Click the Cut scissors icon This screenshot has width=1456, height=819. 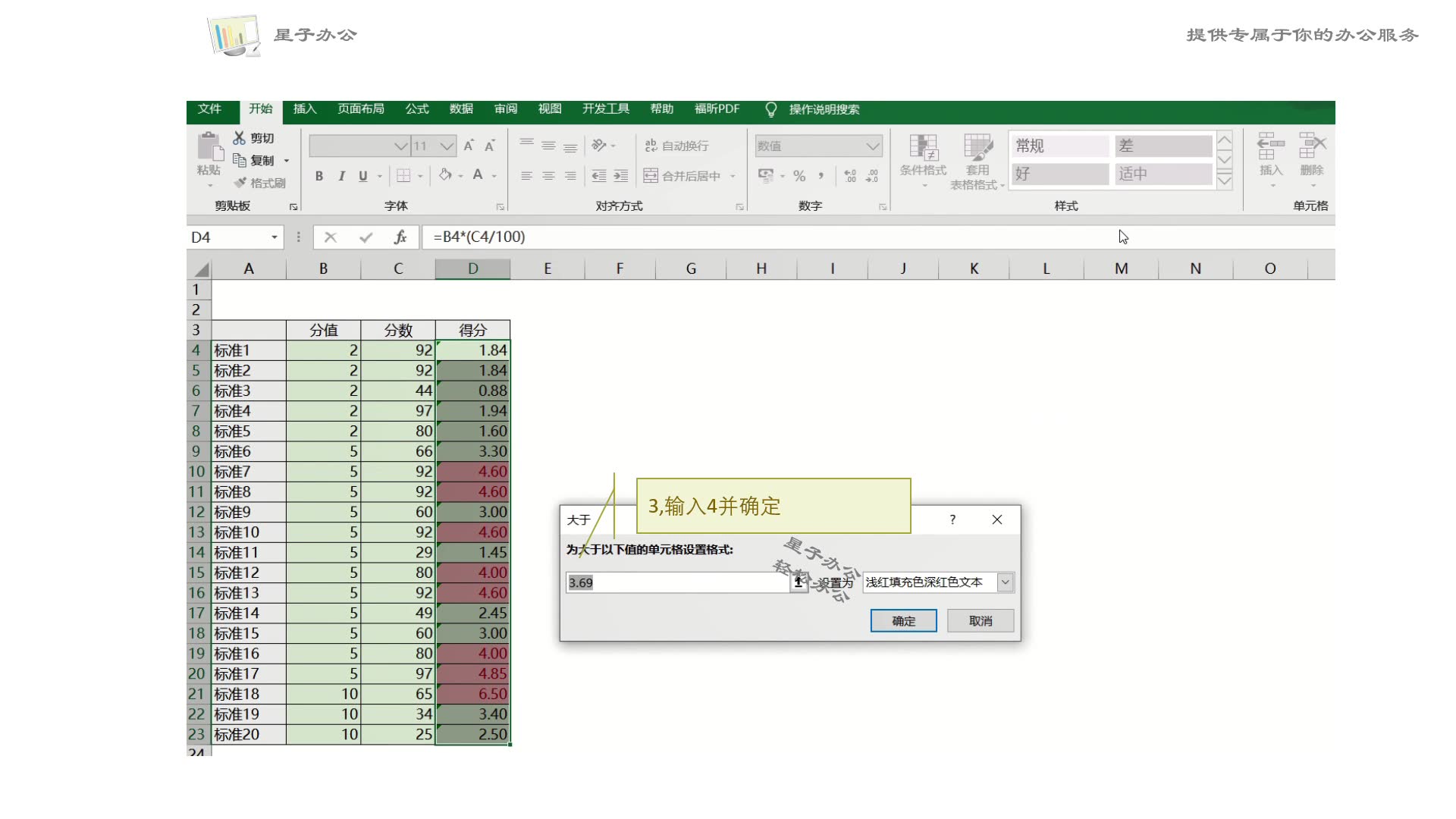[240, 138]
